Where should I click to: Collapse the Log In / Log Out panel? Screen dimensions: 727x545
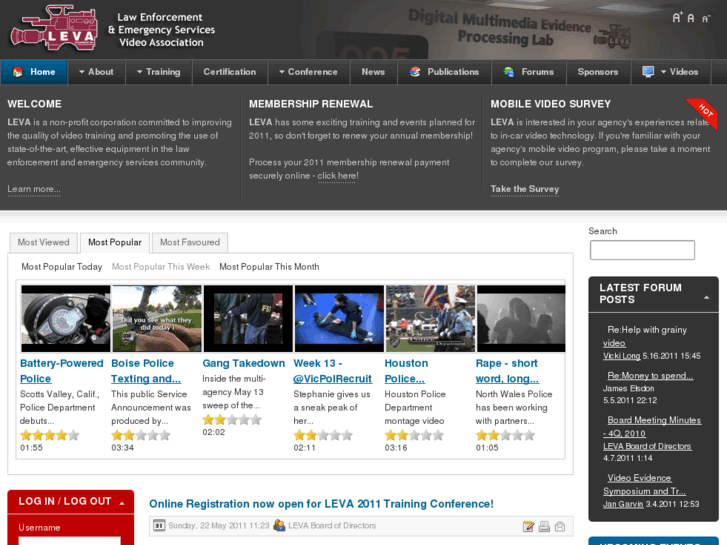coord(121,503)
